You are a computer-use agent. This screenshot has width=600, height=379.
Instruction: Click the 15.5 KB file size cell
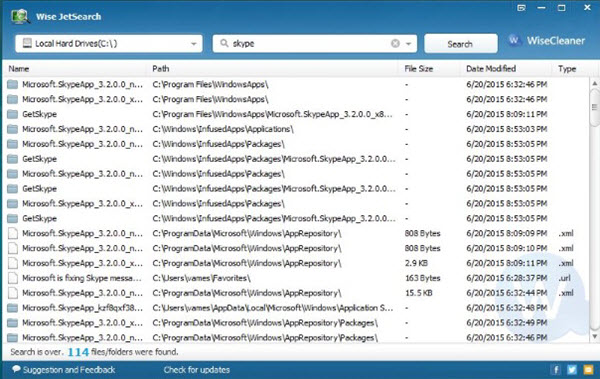tap(419, 293)
